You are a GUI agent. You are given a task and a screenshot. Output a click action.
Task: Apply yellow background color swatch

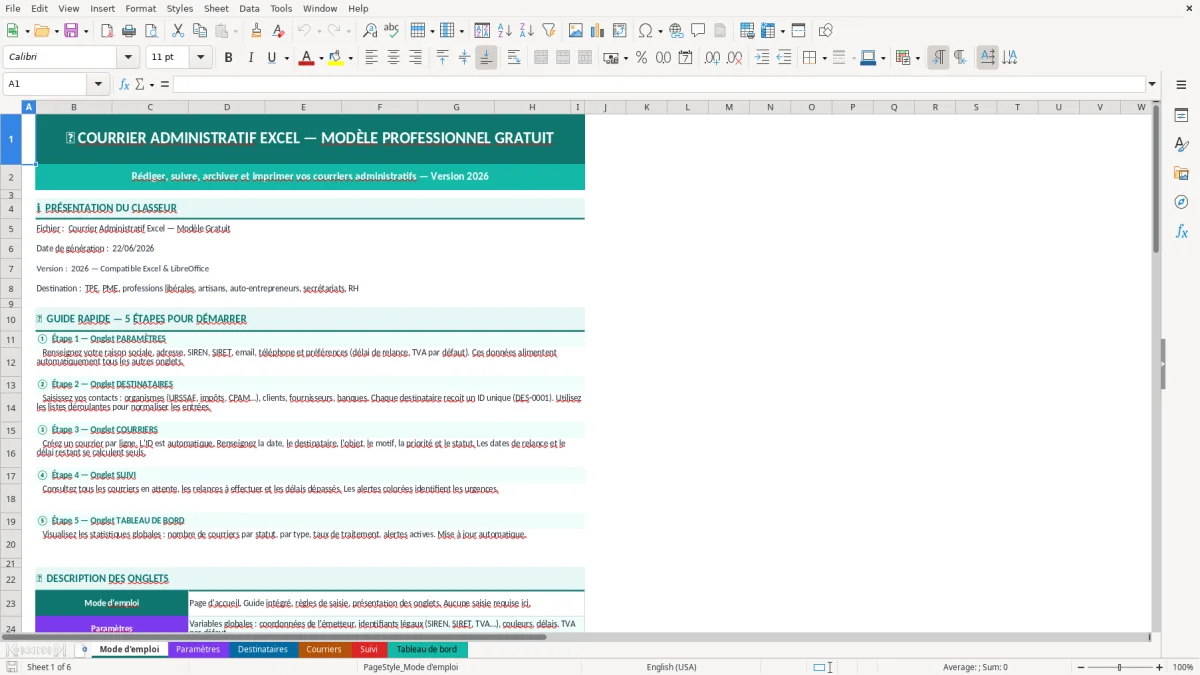(x=336, y=58)
